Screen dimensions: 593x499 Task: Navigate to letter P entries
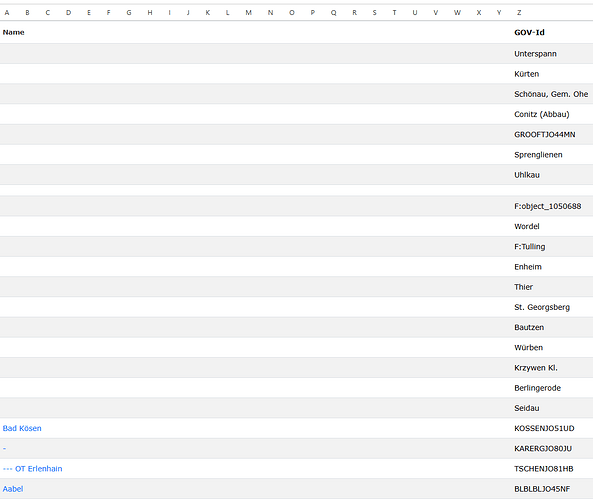[313, 12]
